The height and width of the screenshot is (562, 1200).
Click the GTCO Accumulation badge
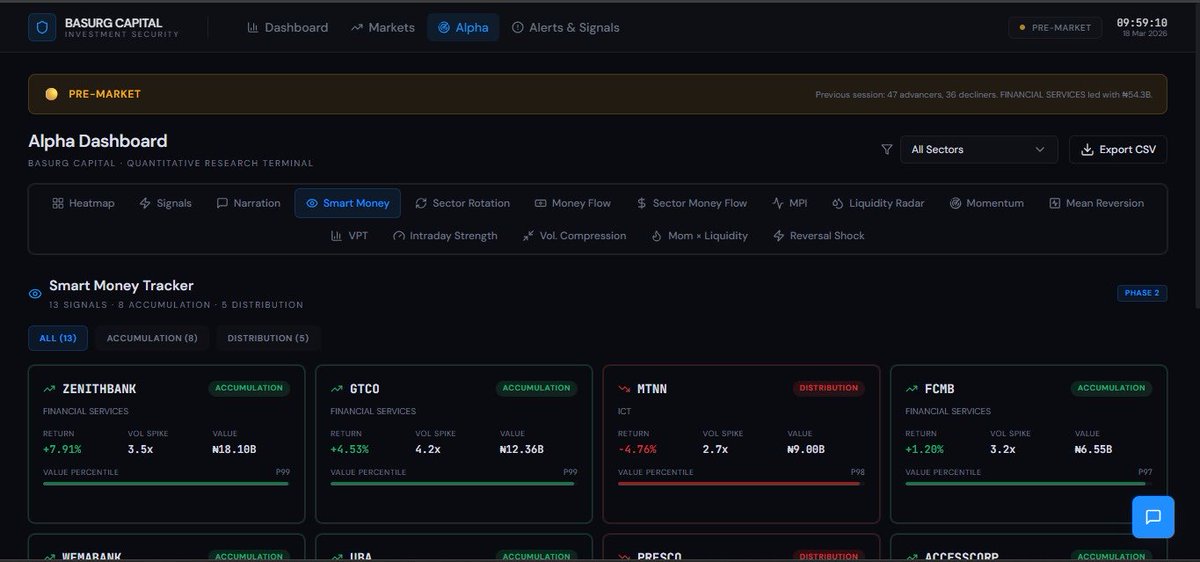[x=536, y=388]
